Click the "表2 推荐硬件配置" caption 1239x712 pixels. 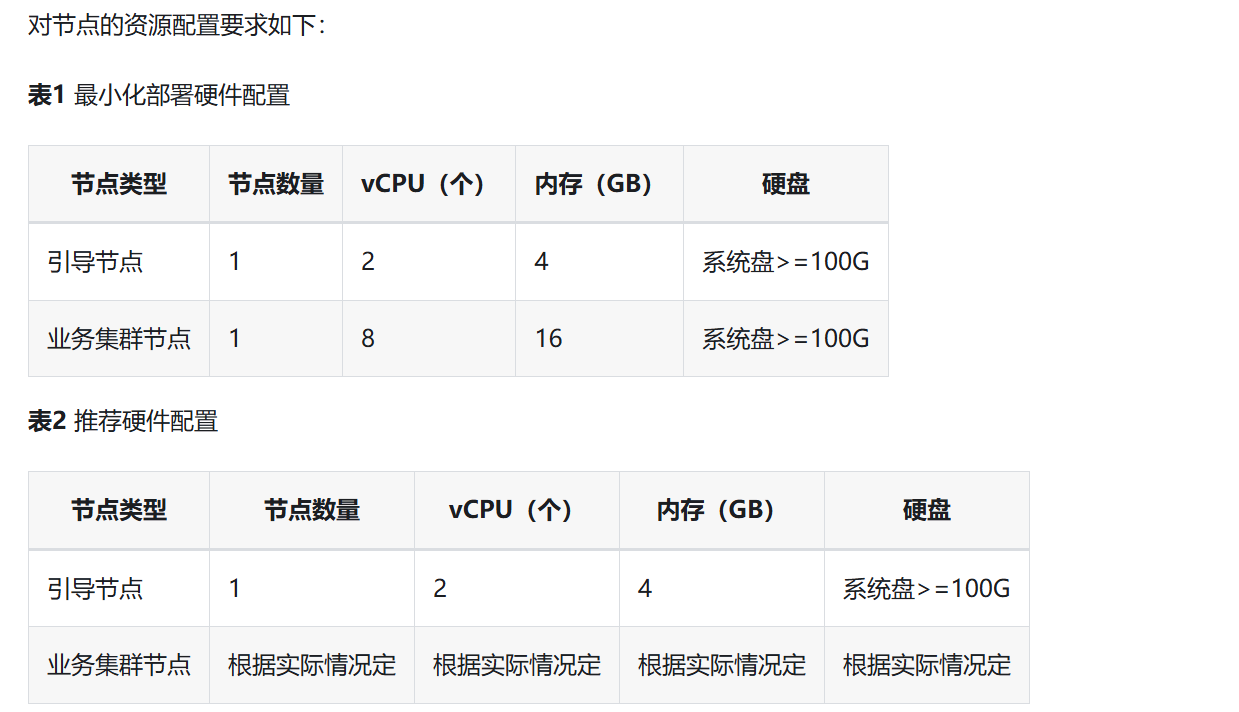[123, 422]
